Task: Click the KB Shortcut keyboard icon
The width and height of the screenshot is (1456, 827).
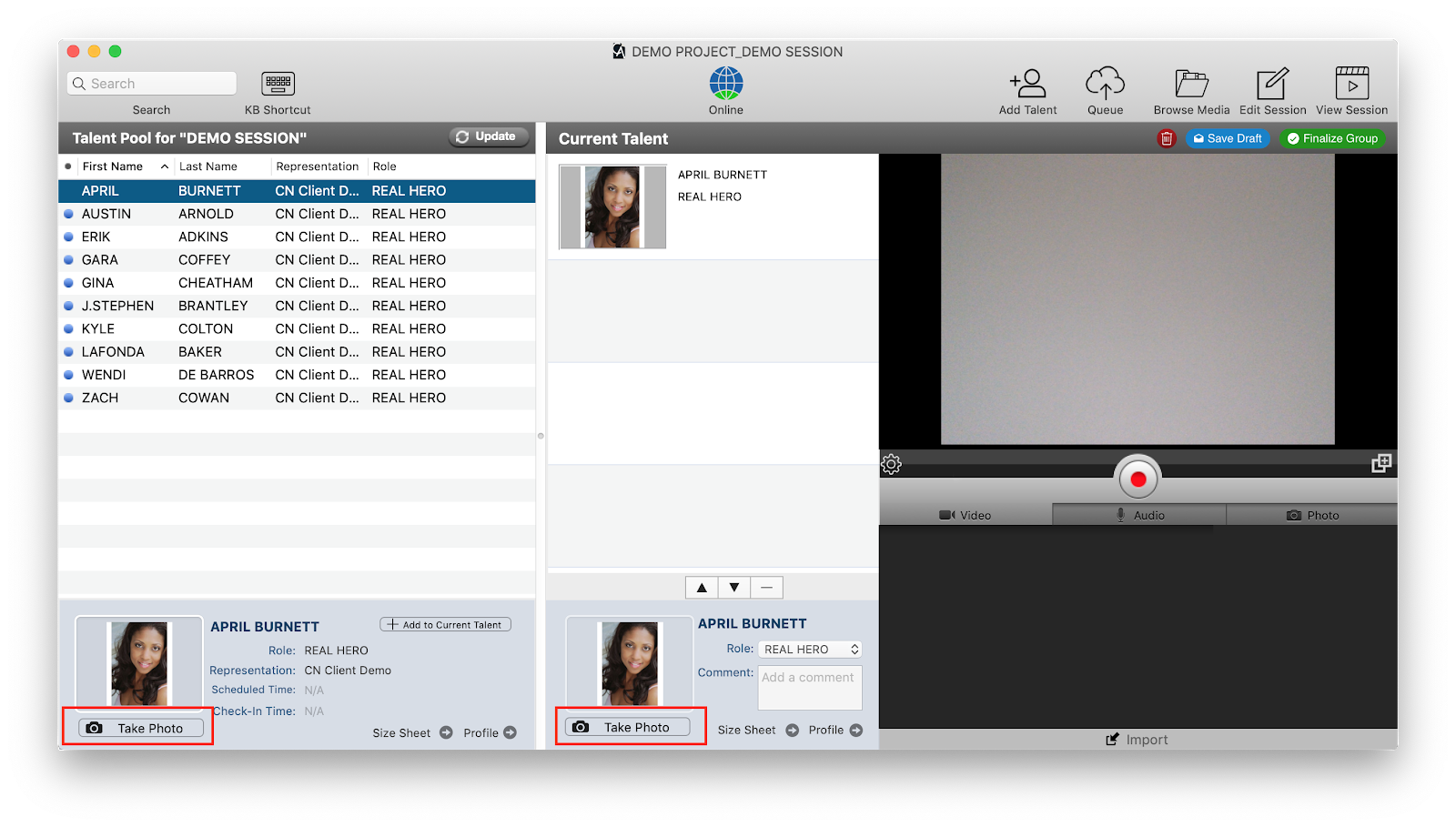Action: pyautogui.click(x=278, y=84)
